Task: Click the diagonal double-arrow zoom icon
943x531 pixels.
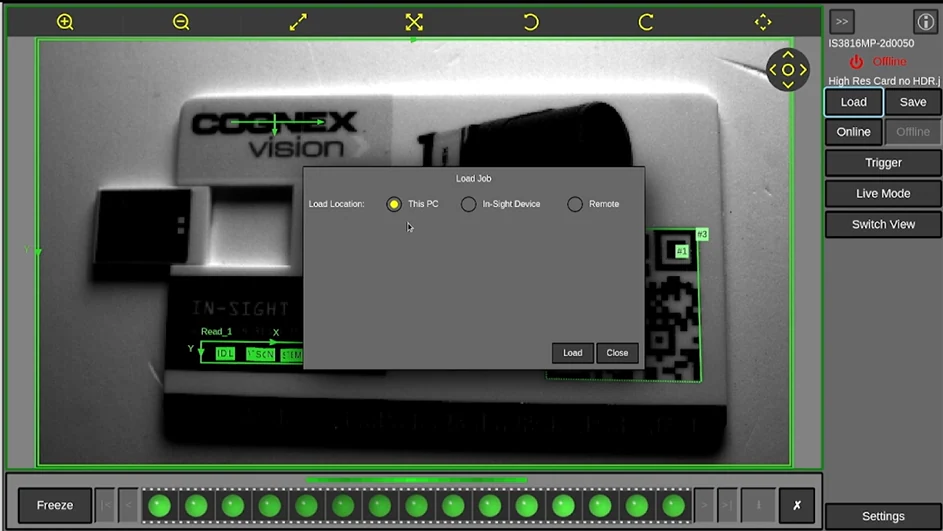Action: pos(298,22)
